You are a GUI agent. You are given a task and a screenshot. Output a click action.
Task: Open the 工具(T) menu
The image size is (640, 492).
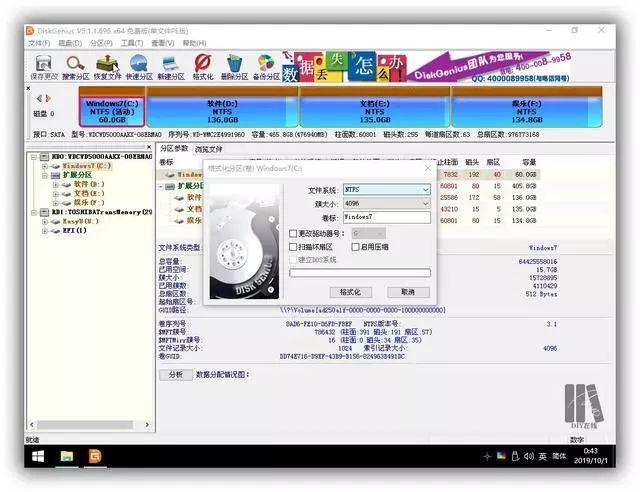point(131,43)
